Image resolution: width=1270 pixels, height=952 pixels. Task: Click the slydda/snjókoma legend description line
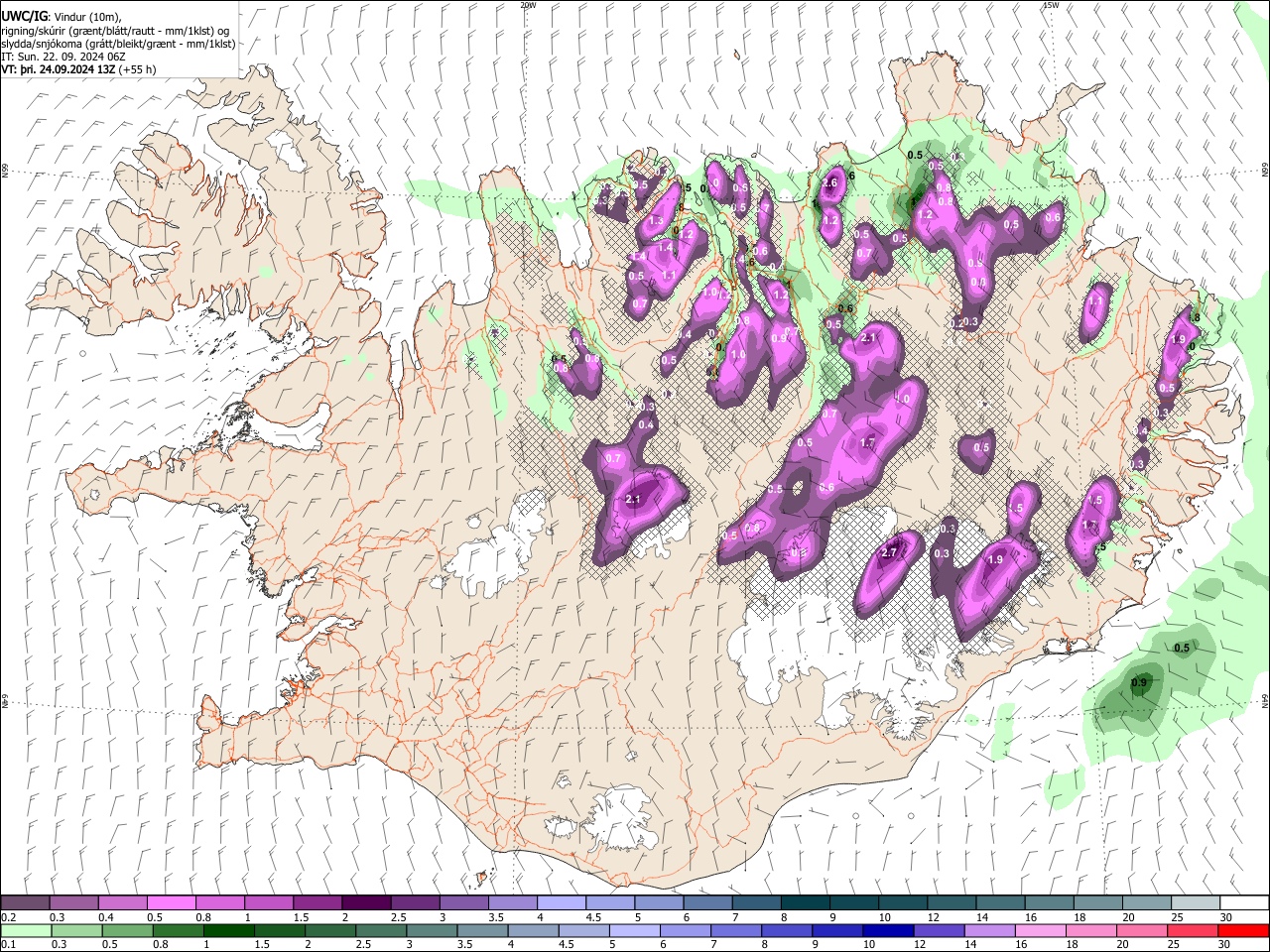[x=118, y=44]
